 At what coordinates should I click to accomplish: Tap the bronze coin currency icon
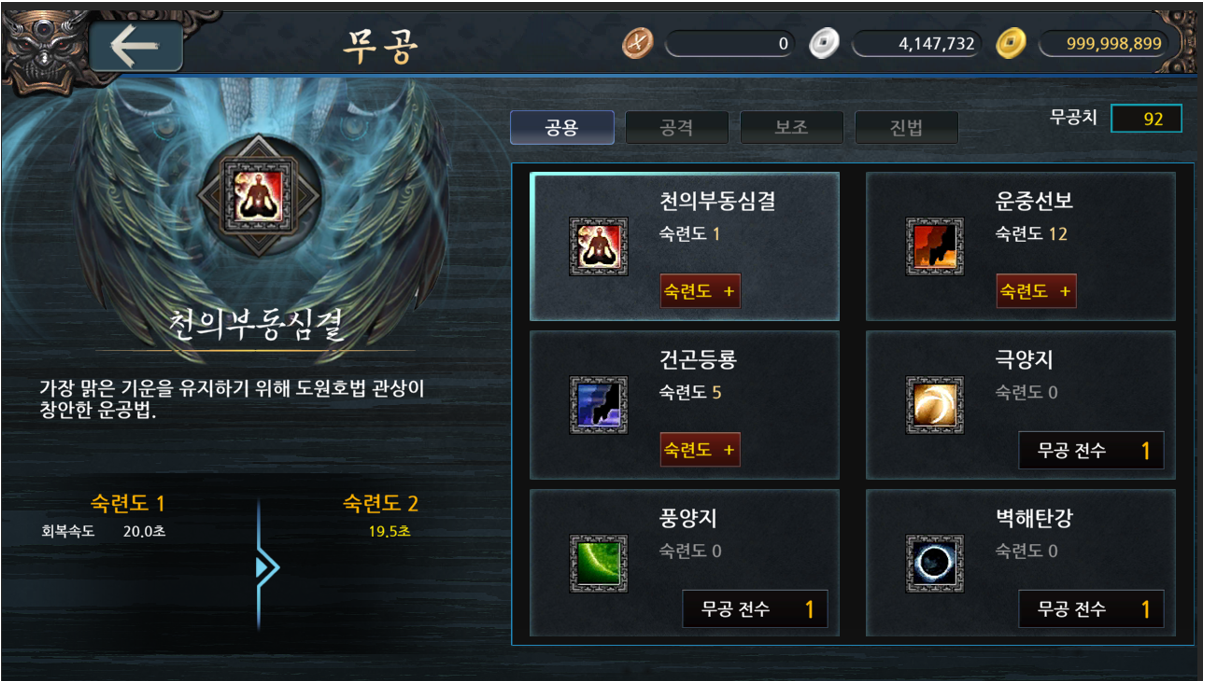point(638,43)
